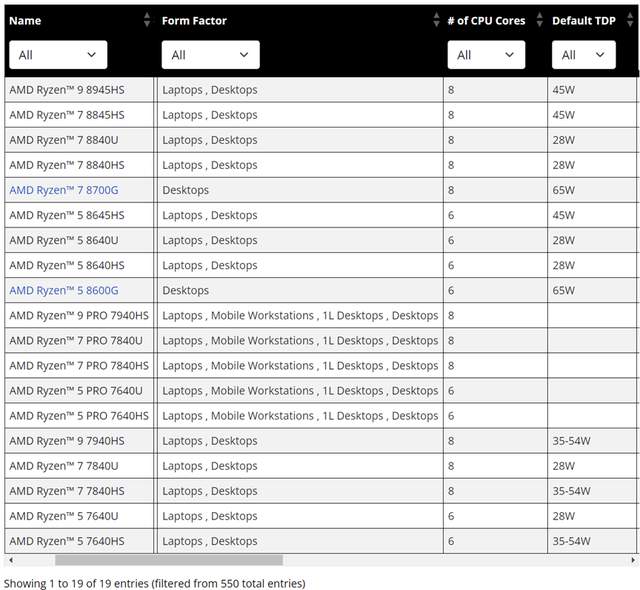Select the AMD Ryzen 9 7940HS name cell
This screenshot has height=590, width=640.
click(79, 441)
